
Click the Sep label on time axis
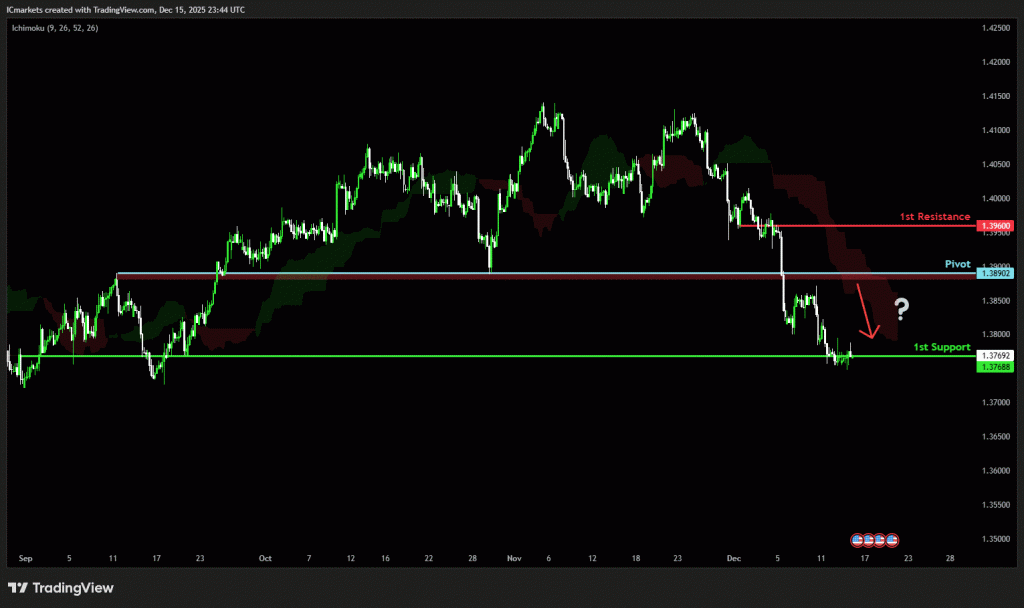26,559
